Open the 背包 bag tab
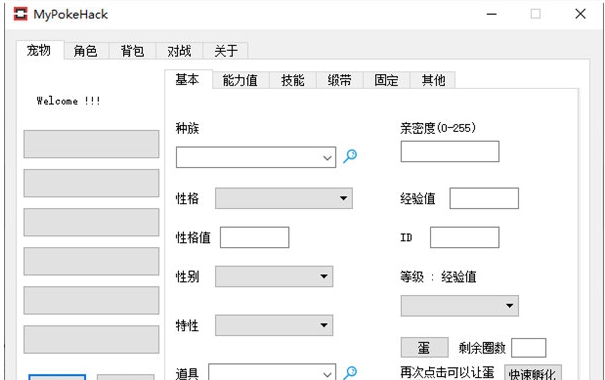 click(x=132, y=51)
